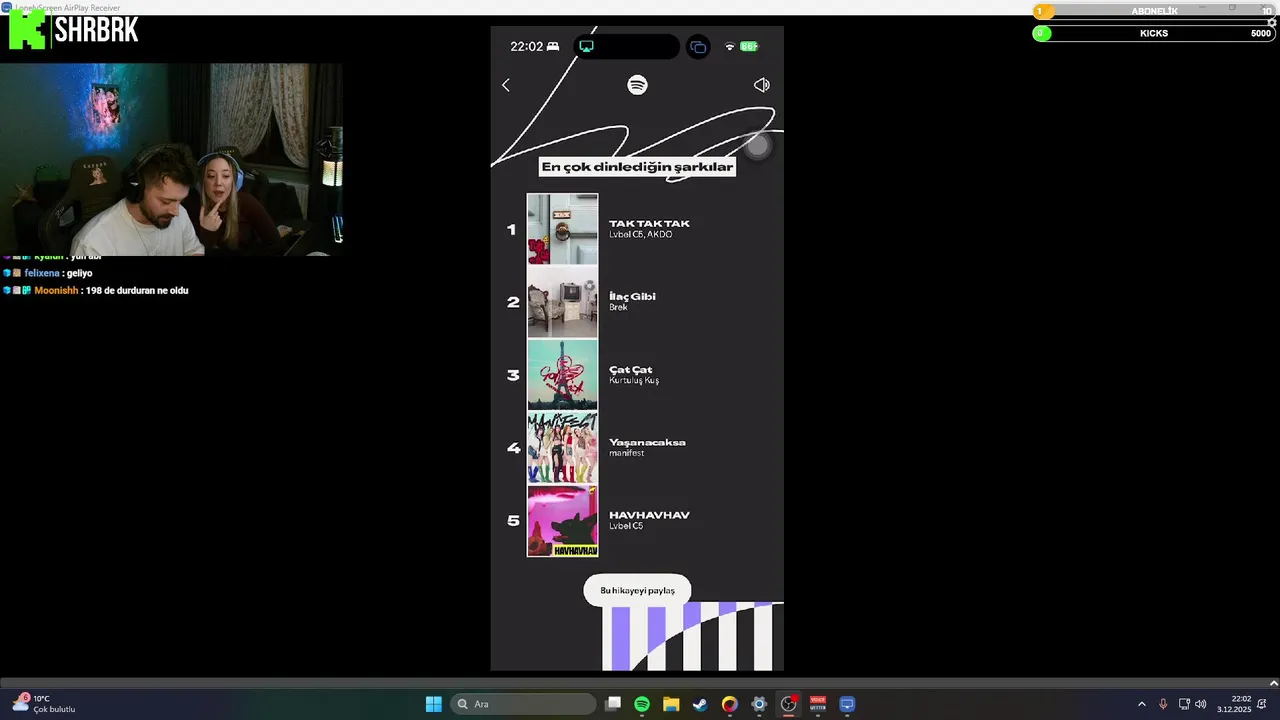Select the song title Çat Çat
1280x720 pixels.
630,370
